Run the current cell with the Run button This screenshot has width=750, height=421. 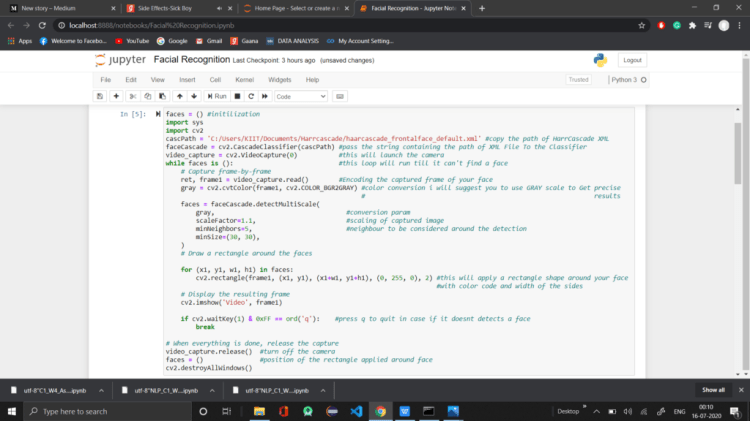pos(216,96)
